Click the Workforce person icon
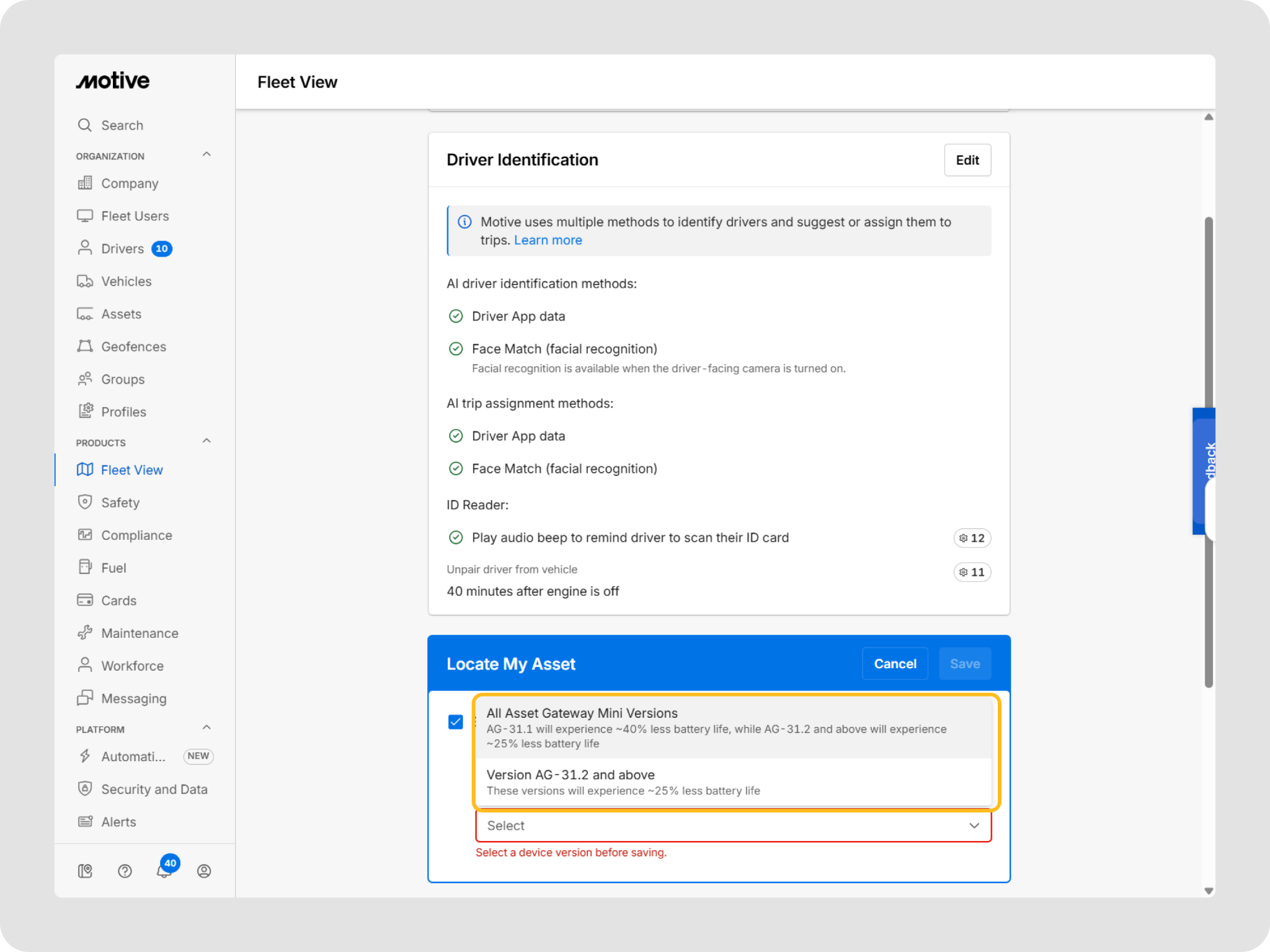The height and width of the screenshot is (952, 1270). coord(85,665)
